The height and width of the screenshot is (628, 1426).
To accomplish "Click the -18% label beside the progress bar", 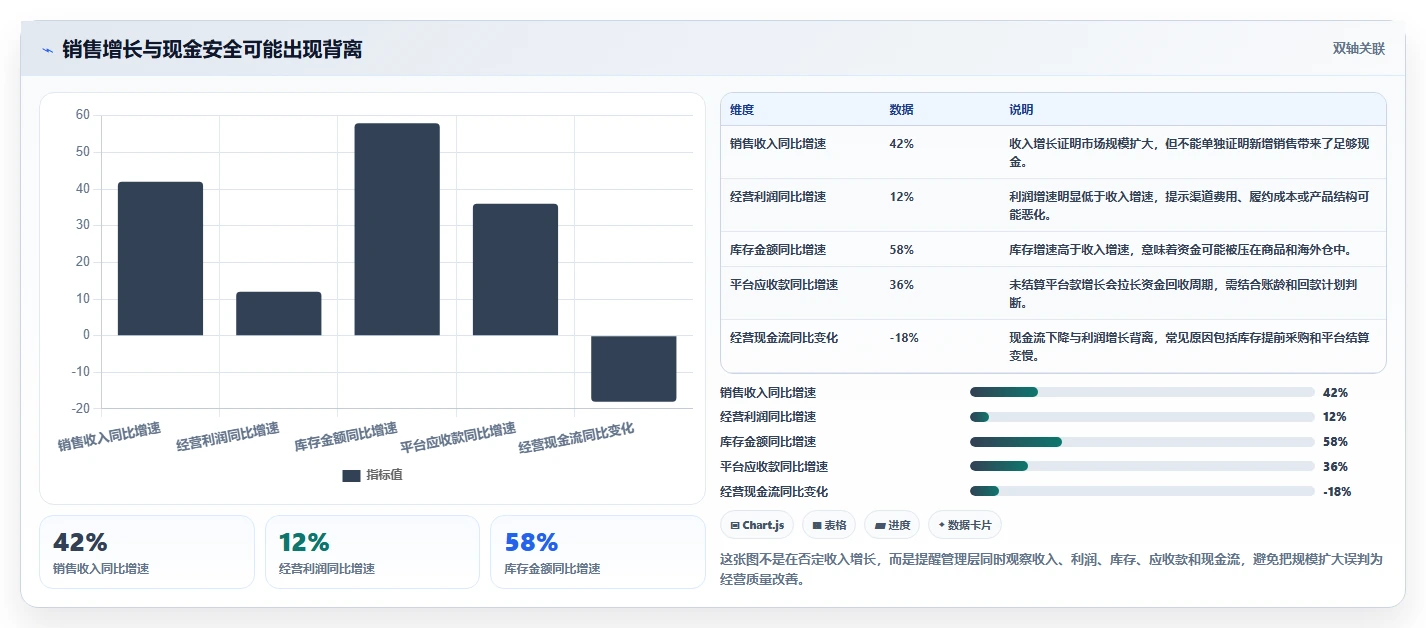I will [1337, 492].
